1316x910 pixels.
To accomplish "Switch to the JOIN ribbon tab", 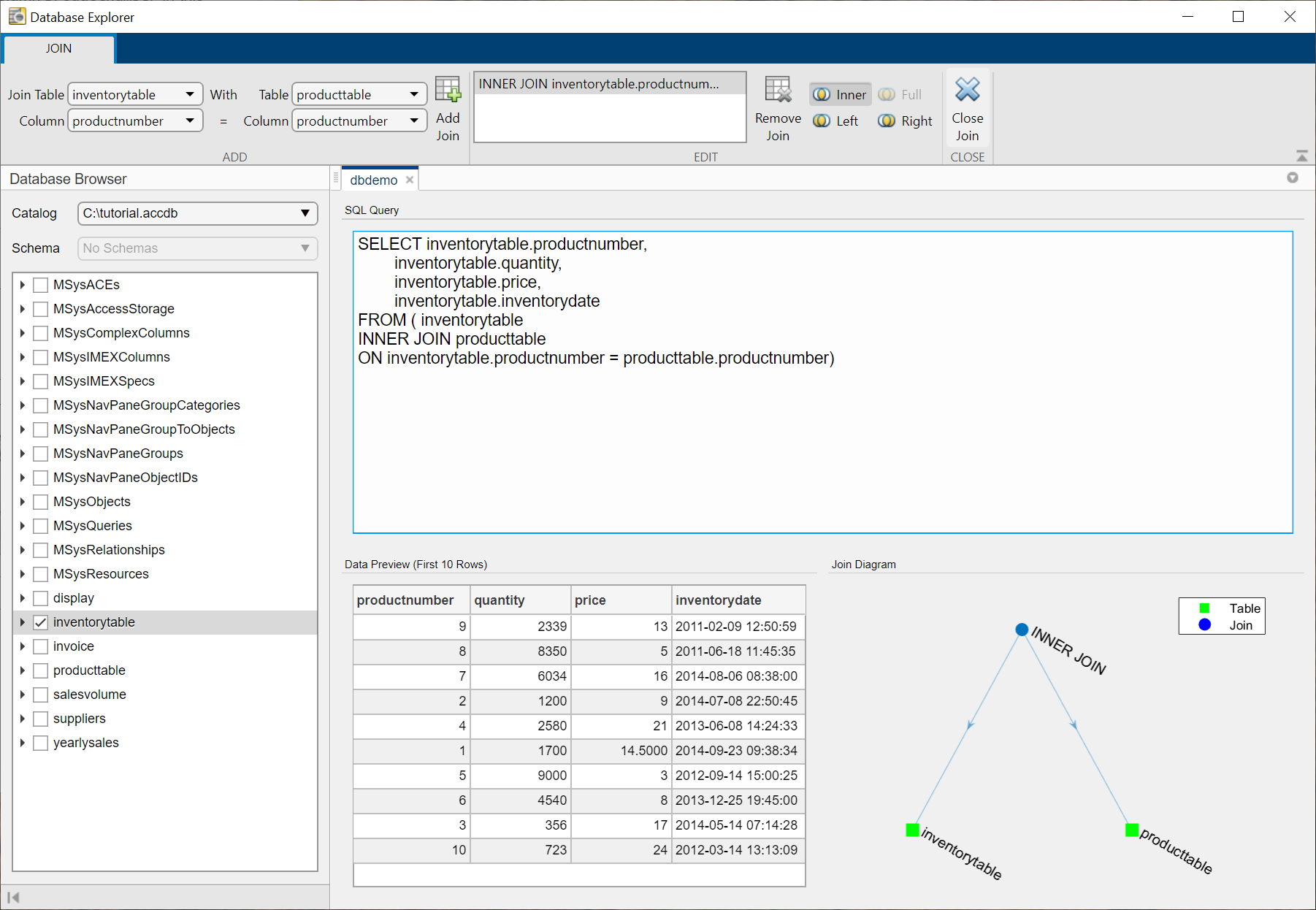I will tap(59, 49).
